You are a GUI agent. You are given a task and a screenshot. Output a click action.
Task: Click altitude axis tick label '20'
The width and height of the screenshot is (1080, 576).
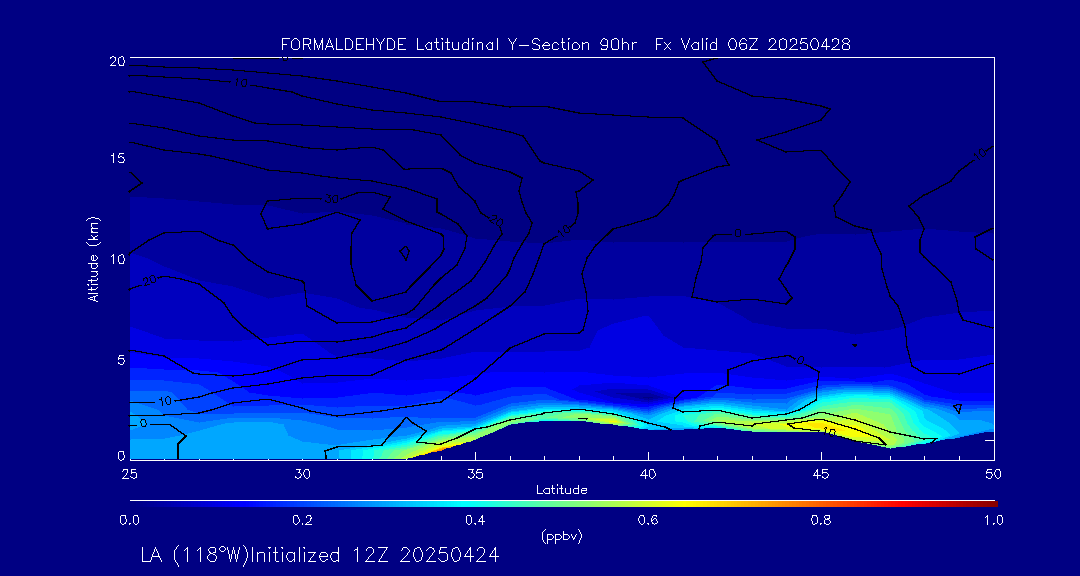117,61
